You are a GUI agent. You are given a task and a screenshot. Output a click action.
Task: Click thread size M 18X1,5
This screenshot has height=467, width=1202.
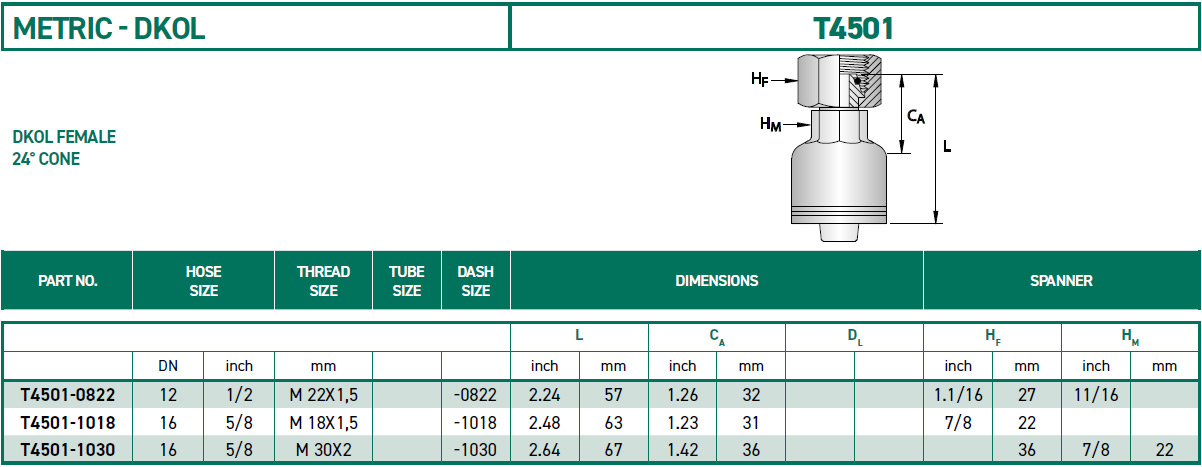323,422
